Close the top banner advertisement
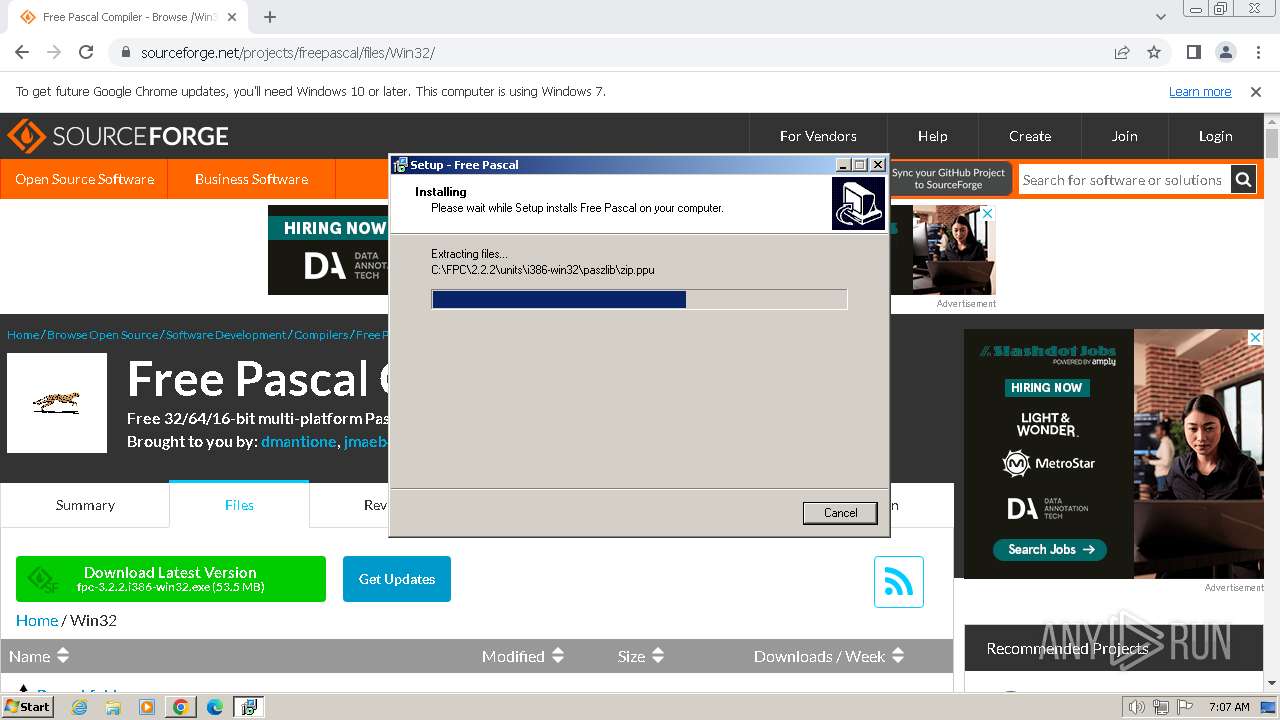The image size is (1280, 720). pyautogui.click(x=988, y=213)
